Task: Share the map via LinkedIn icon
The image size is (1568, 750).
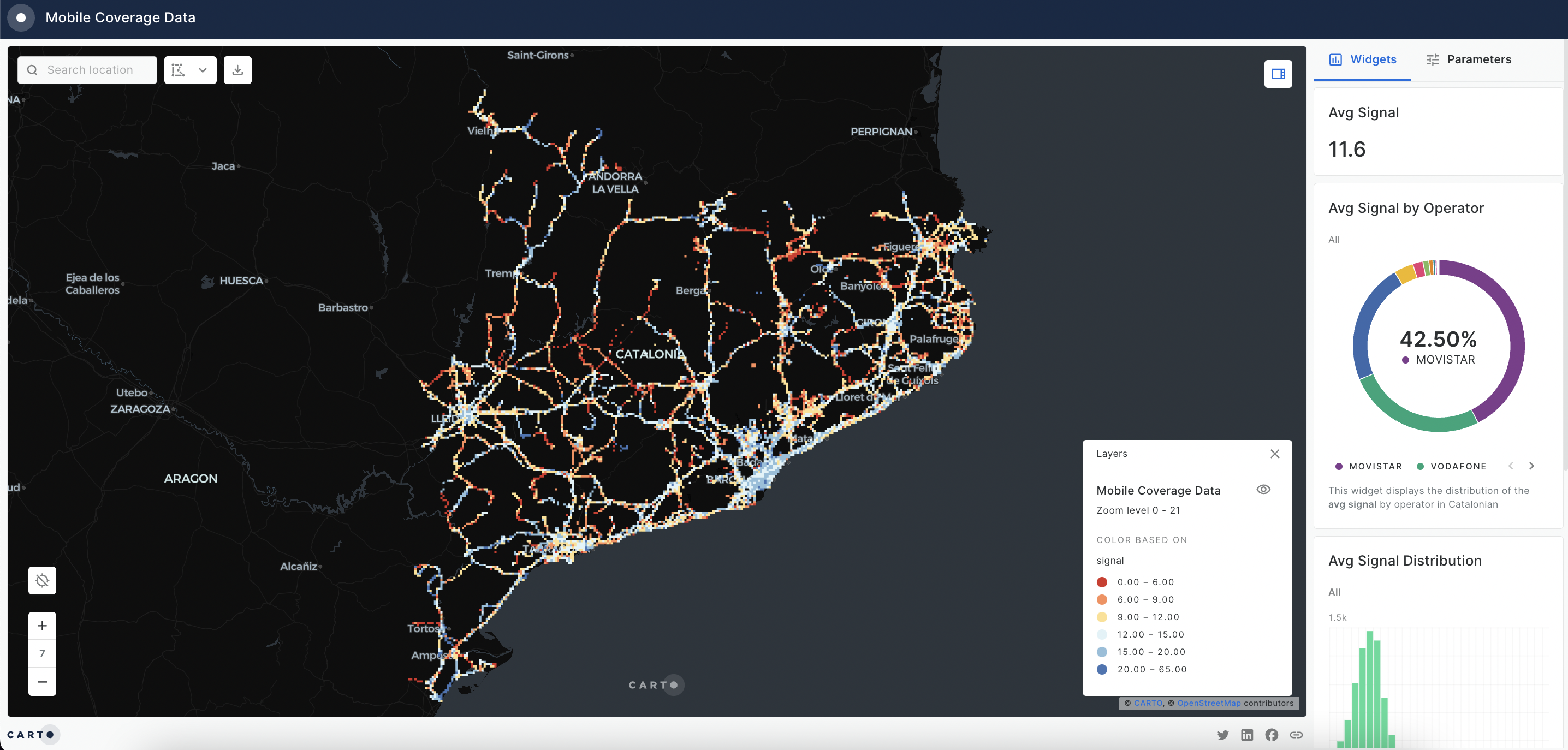Action: coord(1246,734)
